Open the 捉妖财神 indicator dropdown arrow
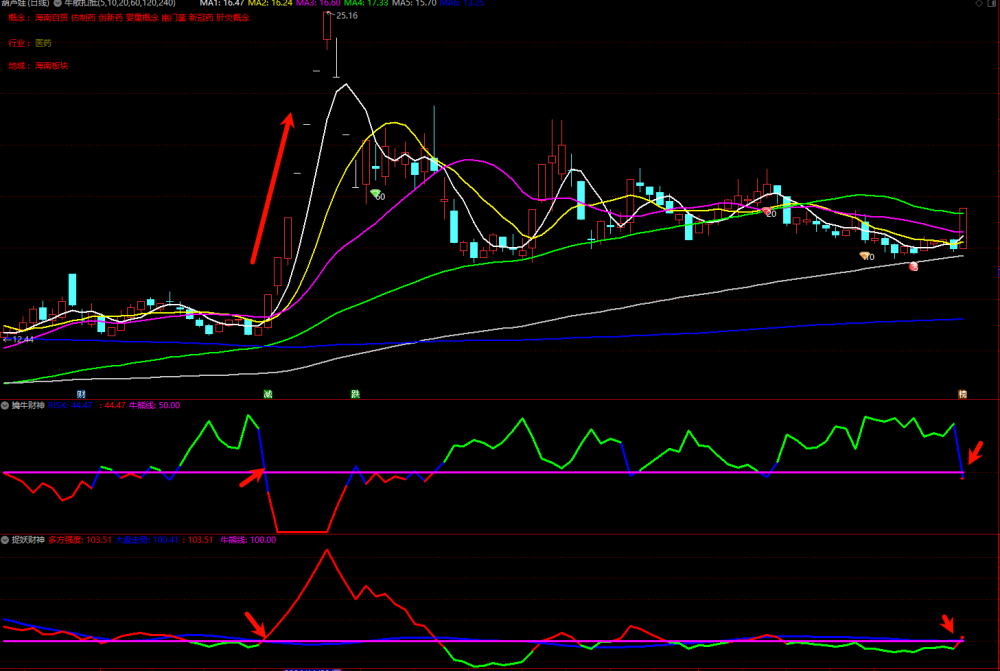Screen dimensions: 1000x671 coord(5,540)
